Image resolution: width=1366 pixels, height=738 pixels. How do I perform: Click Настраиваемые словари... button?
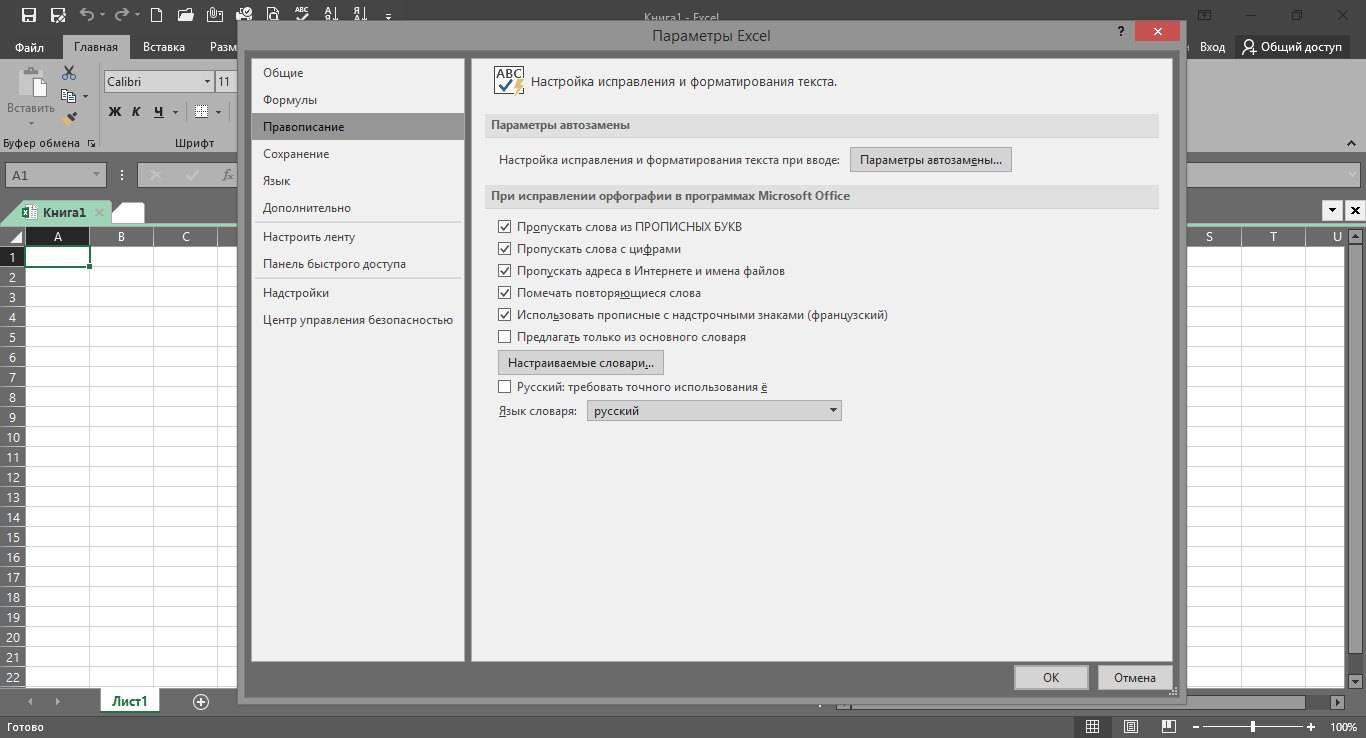pyautogui.click(x=581, y=363)
